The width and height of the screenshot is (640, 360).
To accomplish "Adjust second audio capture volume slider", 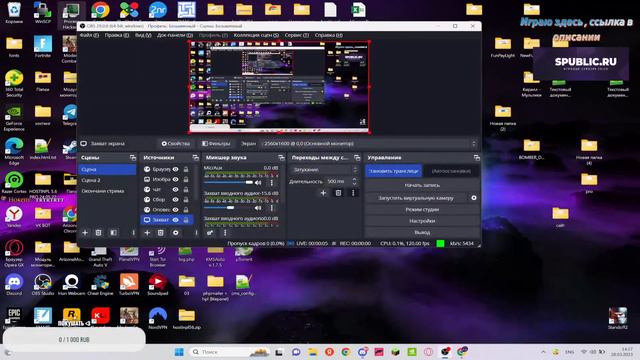I will (x=229, y=208).
